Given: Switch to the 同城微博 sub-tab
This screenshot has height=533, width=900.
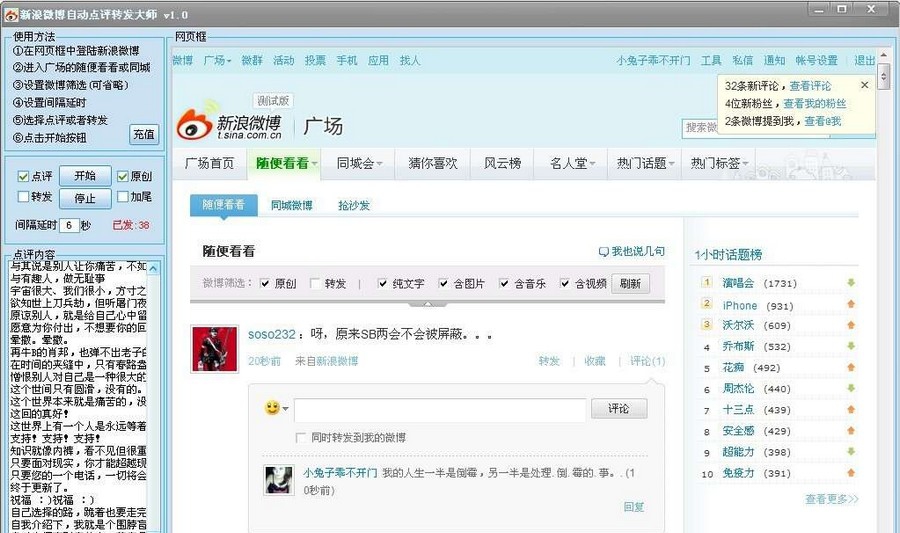Looking at the screenshot, I should tap(292, 205).
